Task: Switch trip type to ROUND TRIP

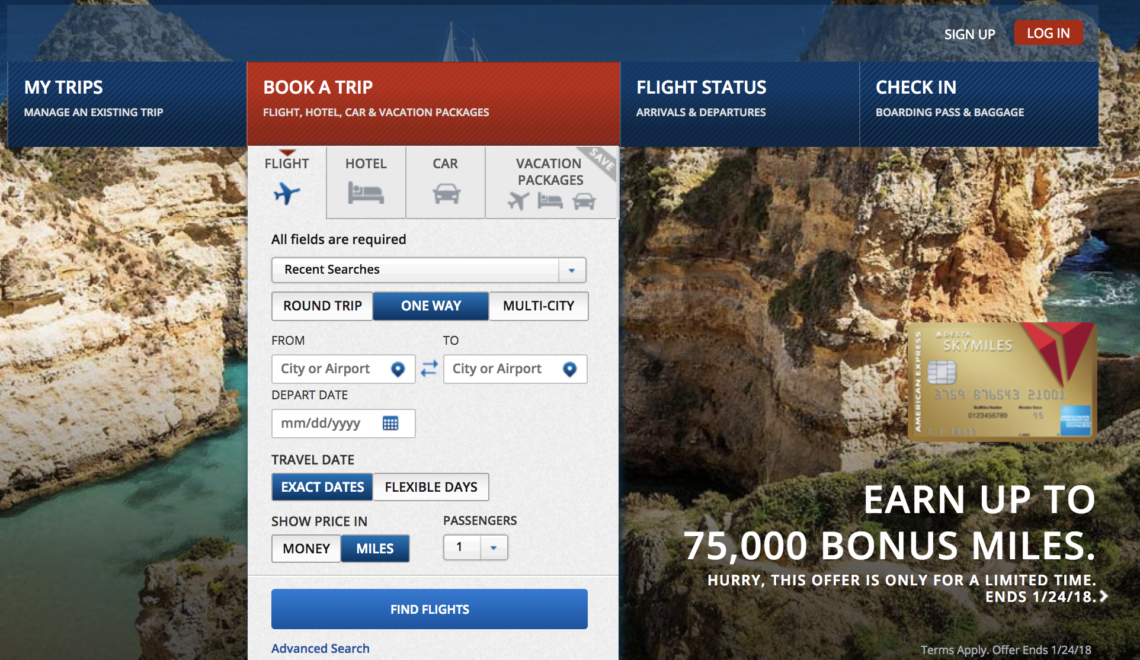Action: coord(321,306)
